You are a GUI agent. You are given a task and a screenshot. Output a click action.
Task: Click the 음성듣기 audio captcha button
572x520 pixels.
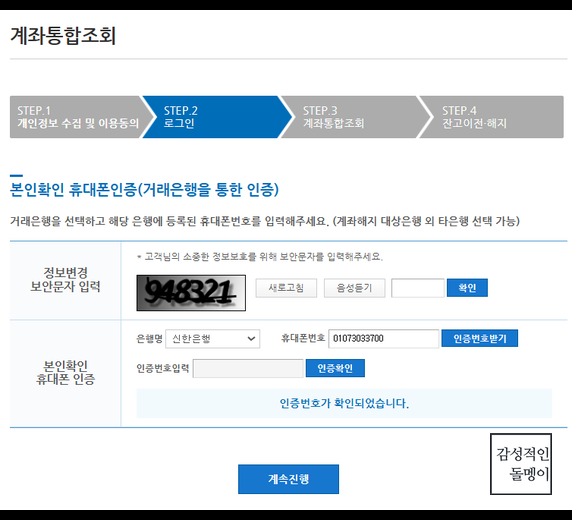click(x=354, y=288)
